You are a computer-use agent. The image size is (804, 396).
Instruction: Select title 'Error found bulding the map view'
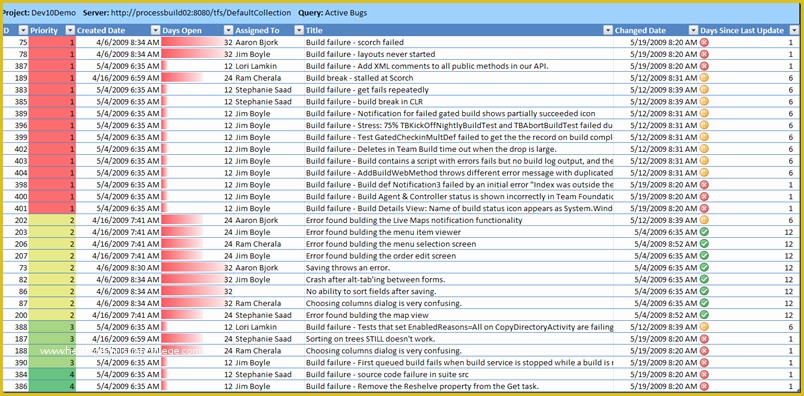click(x=367, y=315)
